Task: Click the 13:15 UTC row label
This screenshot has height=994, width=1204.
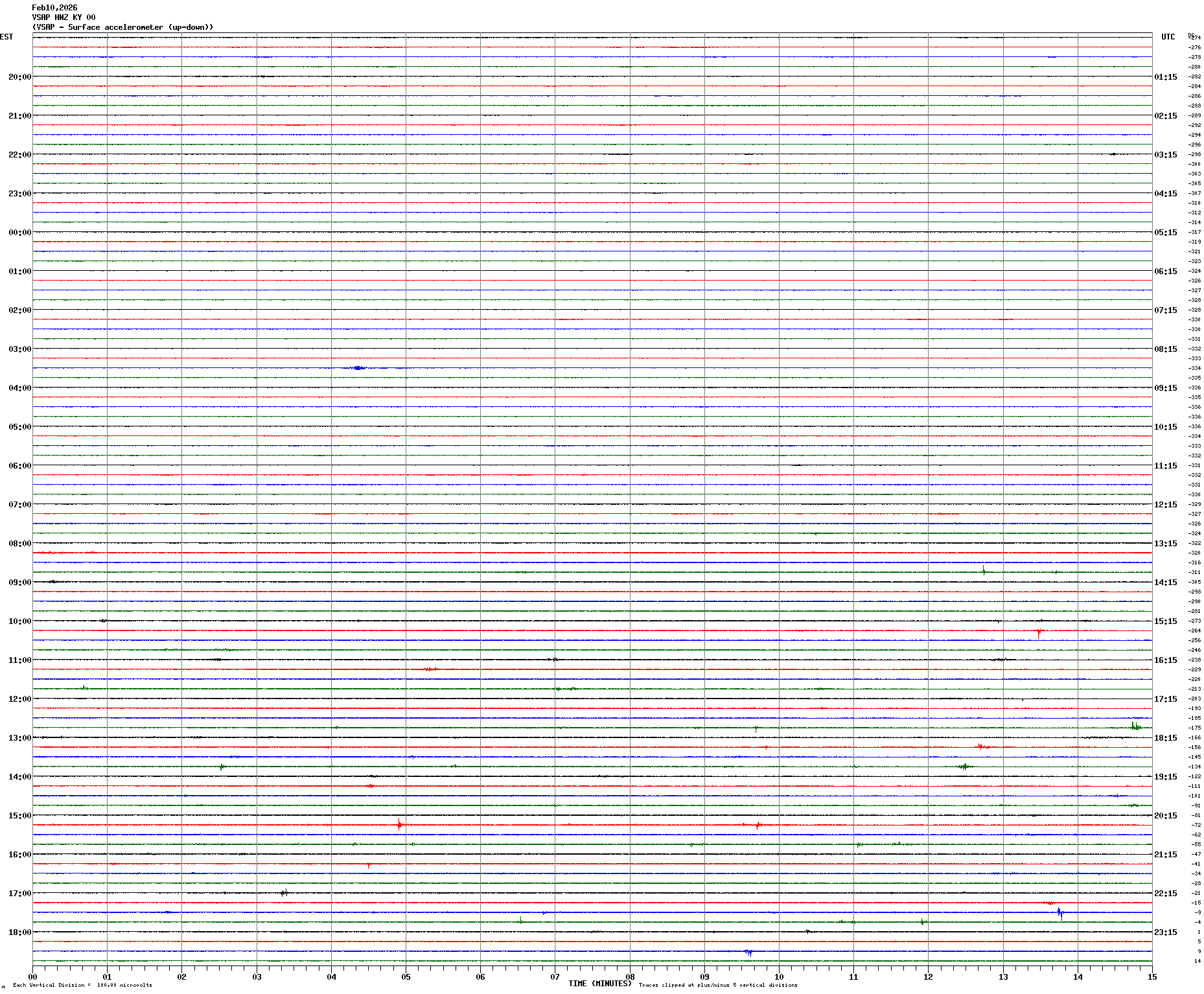Action: (1165, 544)
